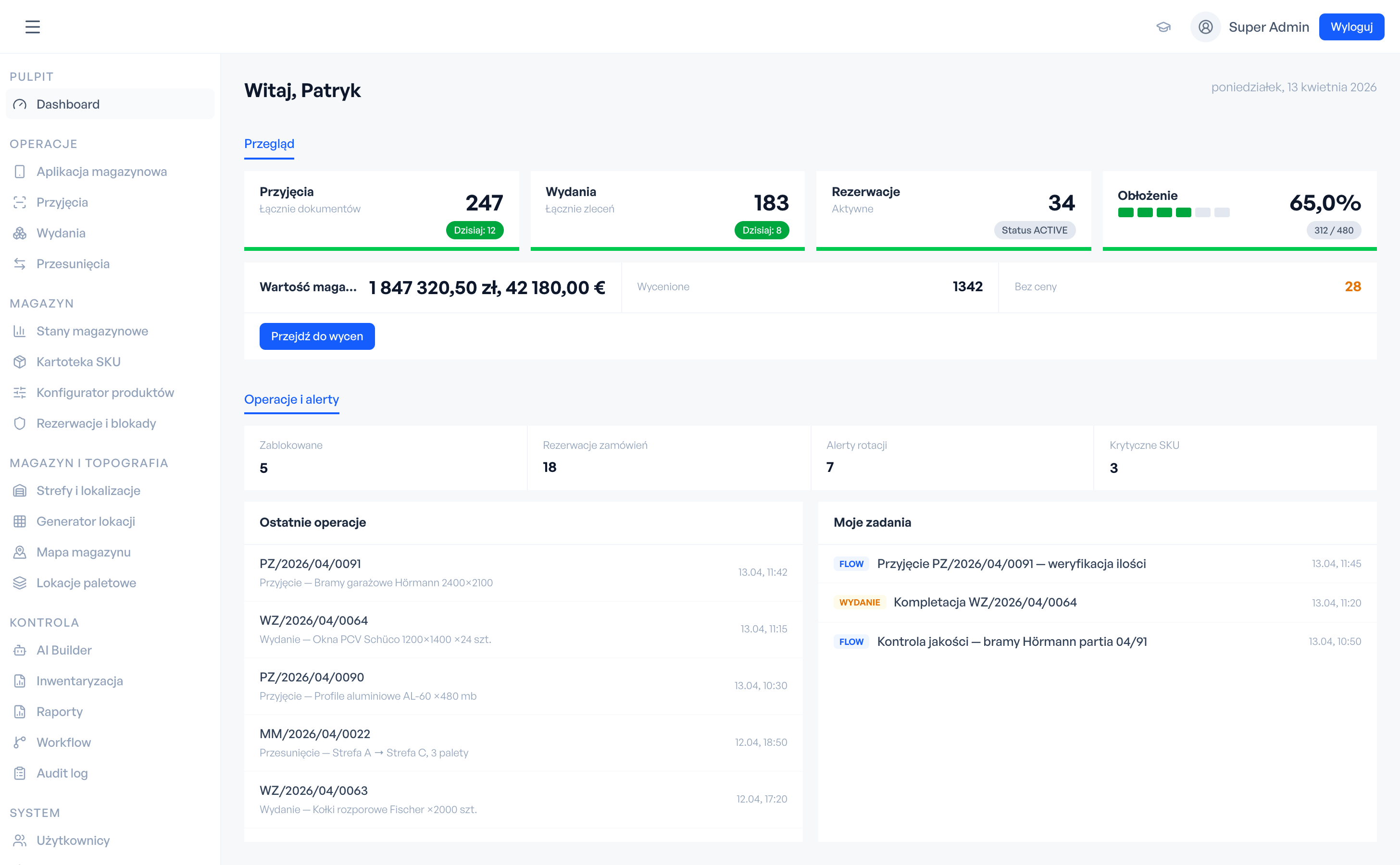The height and width of the screenshot is (865, 1400).
Task: Select the Mapa magazynu icon
Action: tap(20, 552)
